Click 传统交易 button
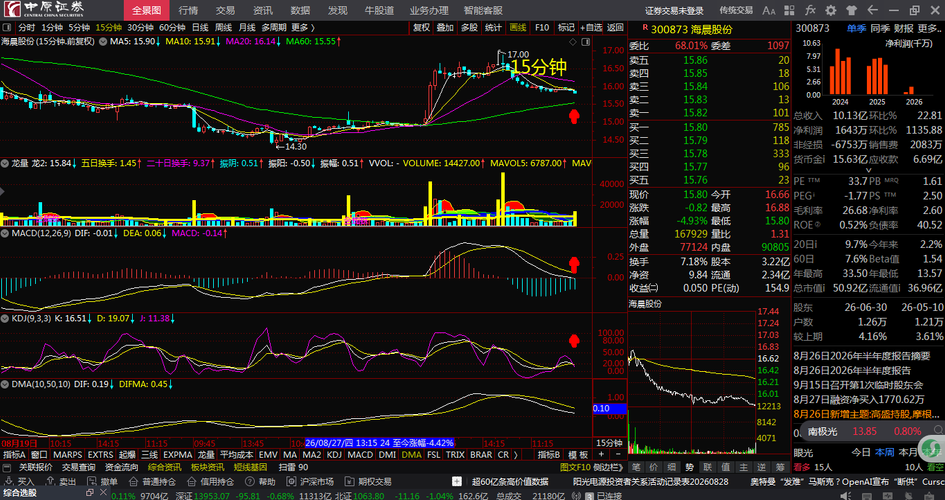945x500 pixels. pos(736,10)
